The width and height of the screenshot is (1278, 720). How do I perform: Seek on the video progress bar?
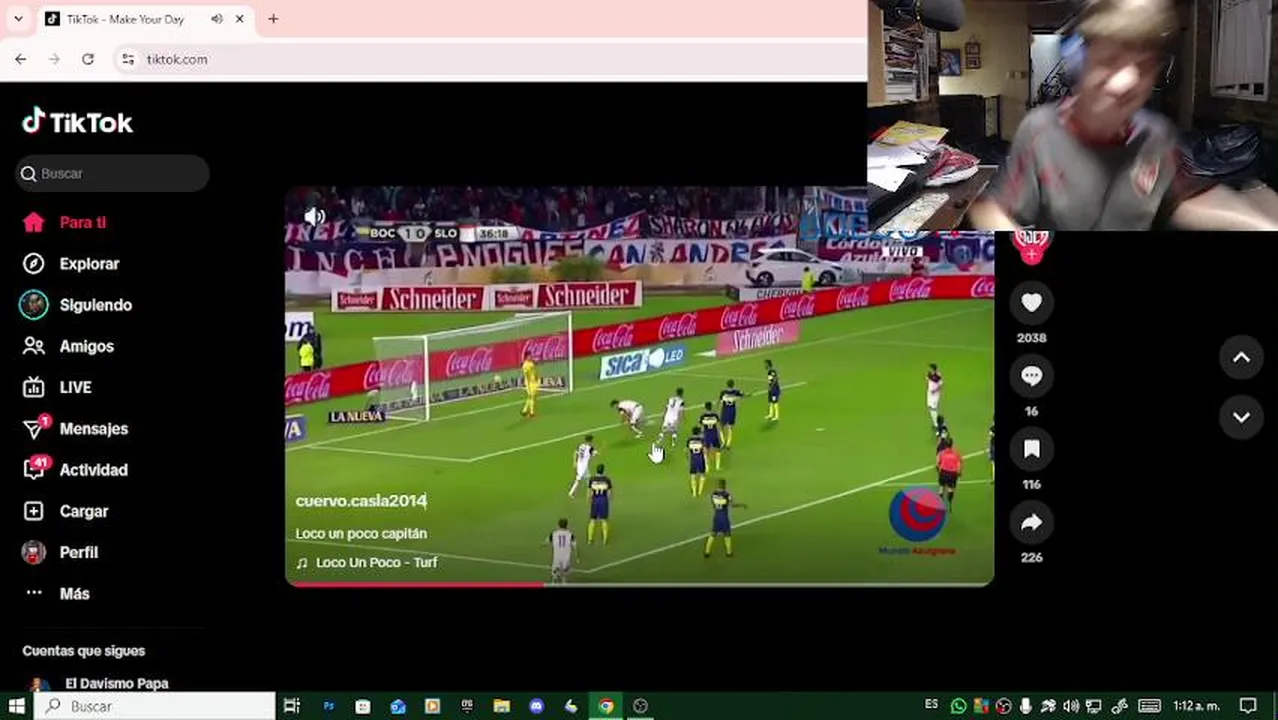639,584
